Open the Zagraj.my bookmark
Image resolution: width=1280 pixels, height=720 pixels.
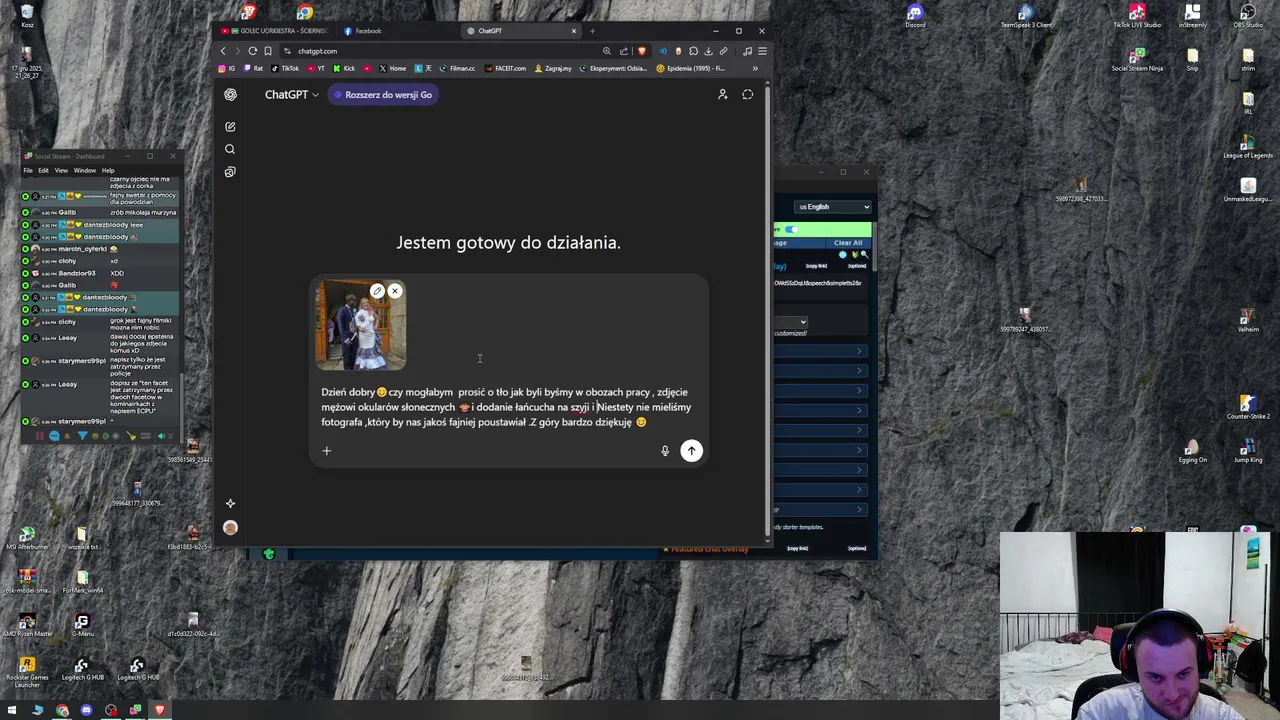(x=553, y=68)
